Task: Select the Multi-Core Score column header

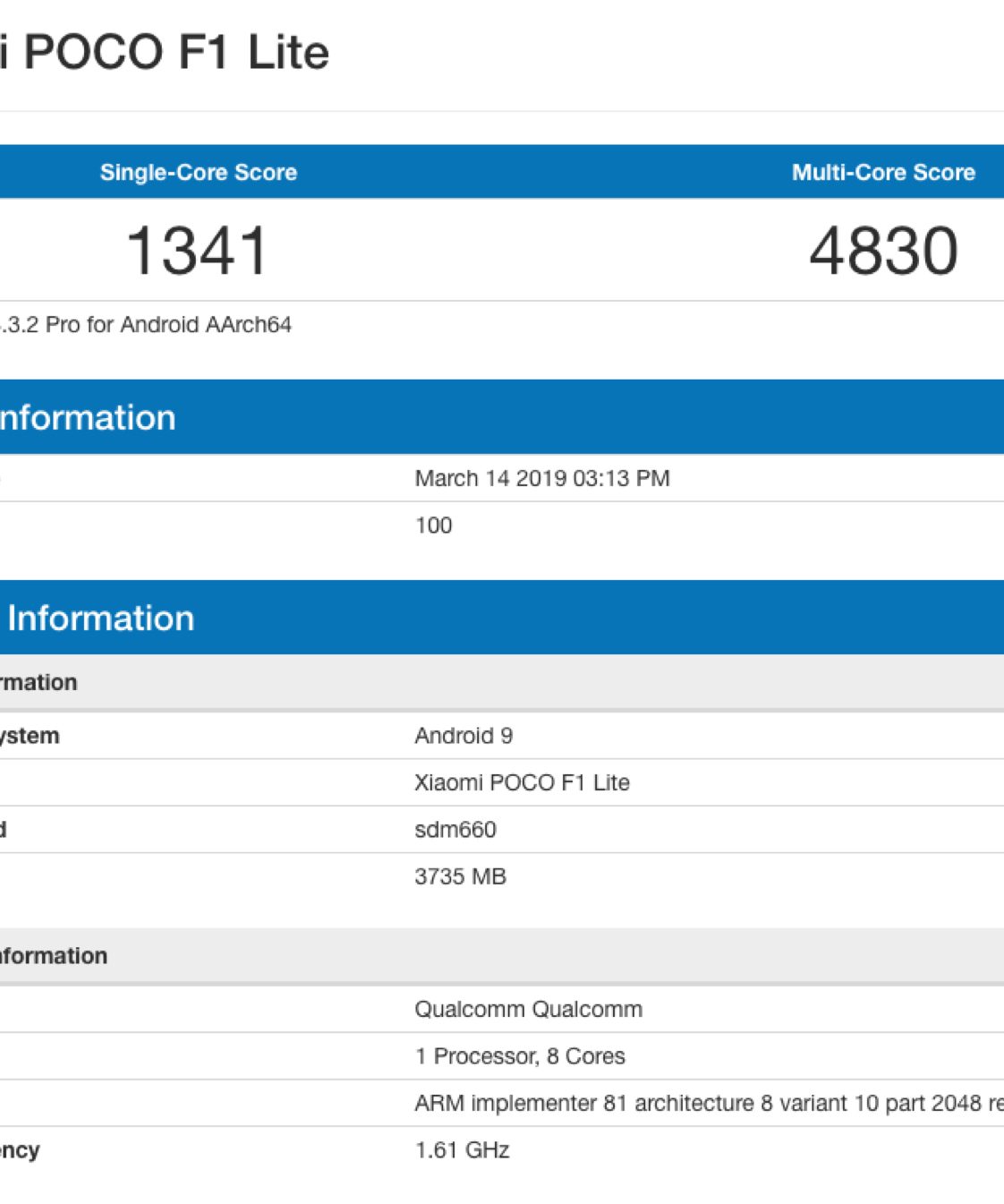Action: (x=882, y=172)
